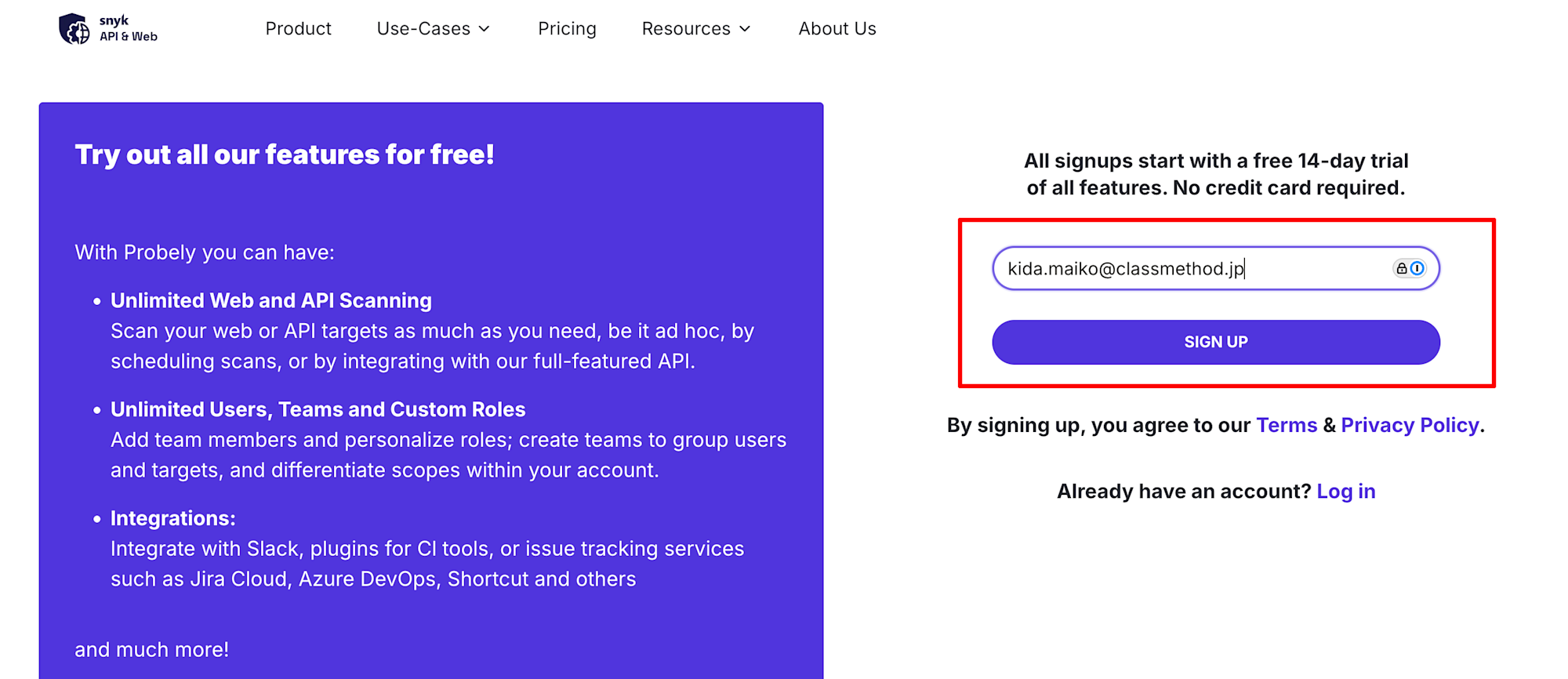
Task: Expand the Use-Cases chevron arrow
Action: pos(485,29)
